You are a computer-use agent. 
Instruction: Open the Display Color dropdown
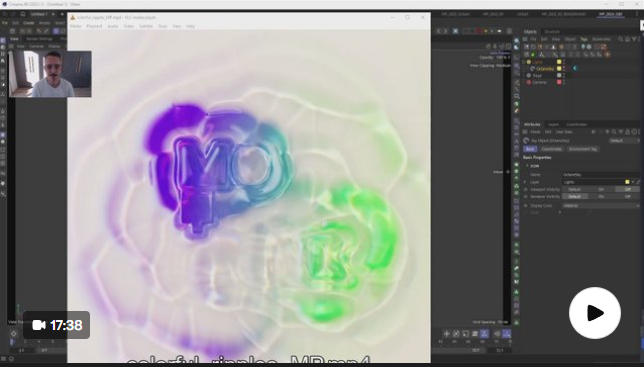click(x=600, y=205)
